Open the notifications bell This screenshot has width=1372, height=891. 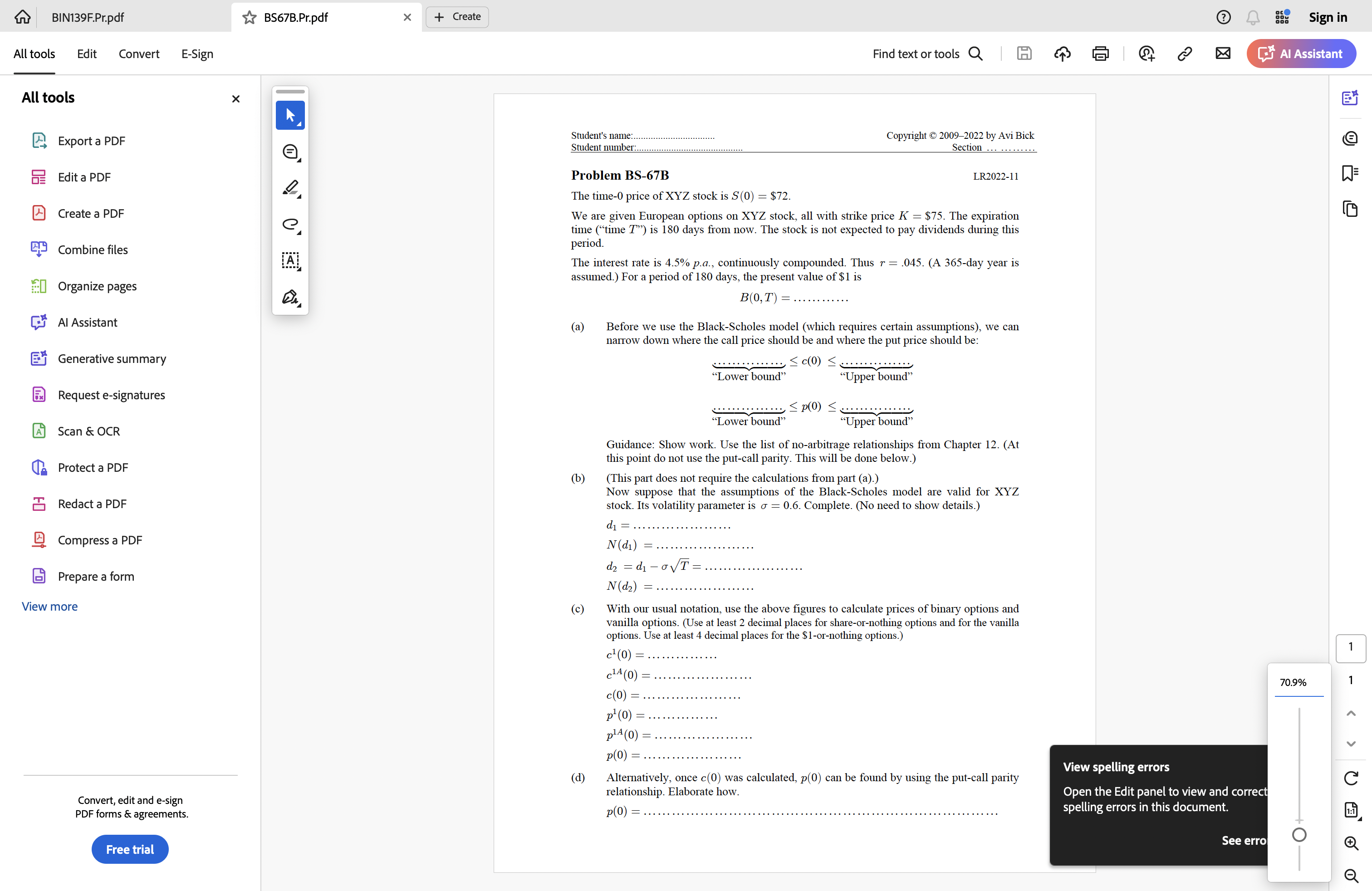1253,17
